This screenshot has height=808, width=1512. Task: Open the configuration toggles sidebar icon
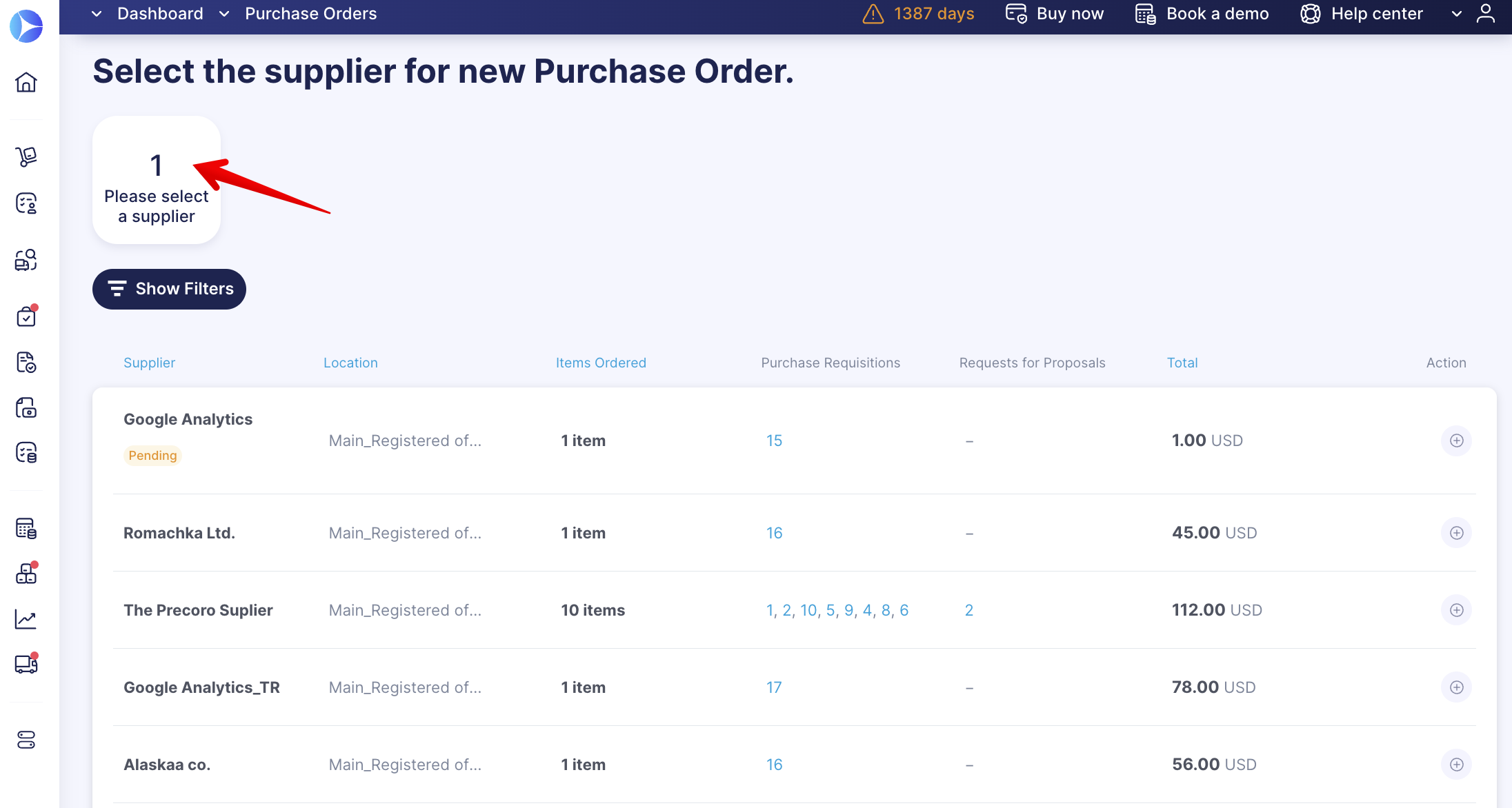click(26, 740)
